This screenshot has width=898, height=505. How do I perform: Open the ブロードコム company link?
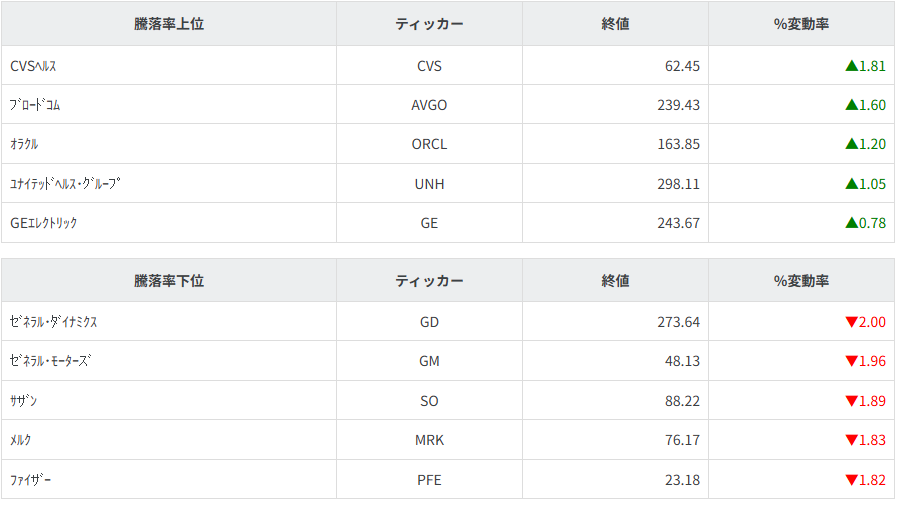click(x=35, y=105)
